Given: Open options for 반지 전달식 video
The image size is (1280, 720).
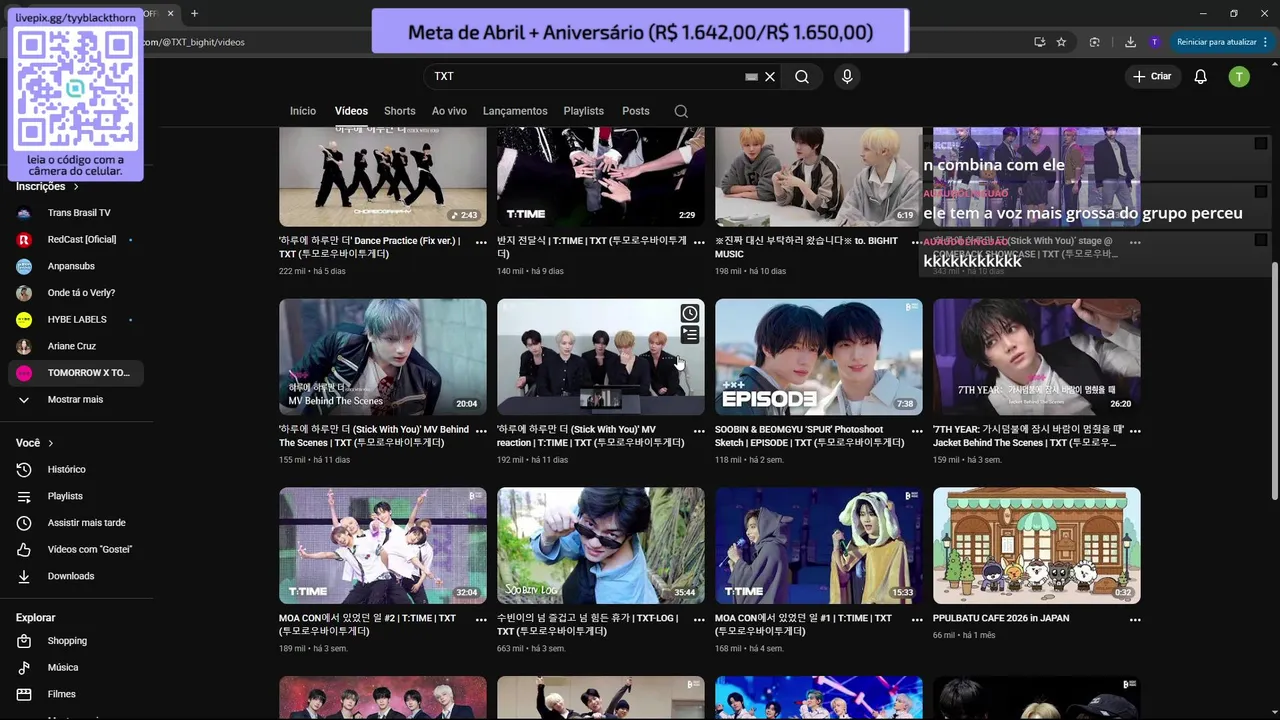Looking at the screenshot, I should tap(699, 242).
